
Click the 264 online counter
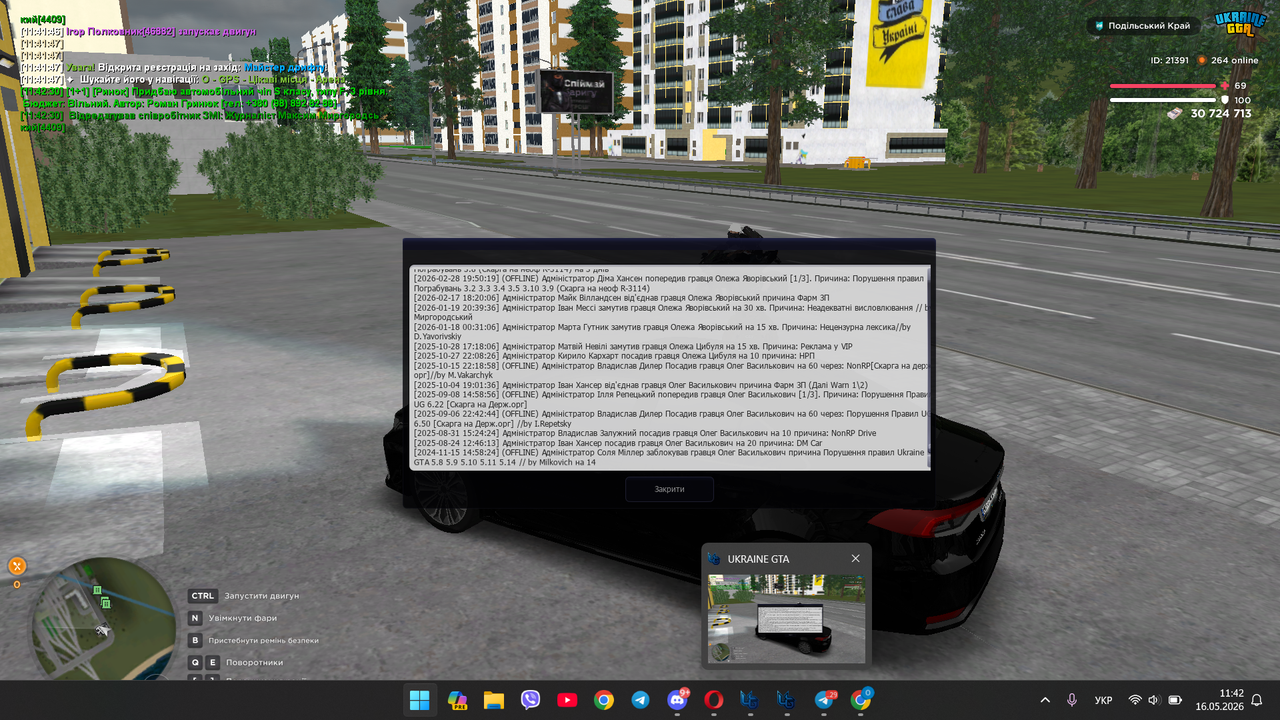tap(1234, 60)
